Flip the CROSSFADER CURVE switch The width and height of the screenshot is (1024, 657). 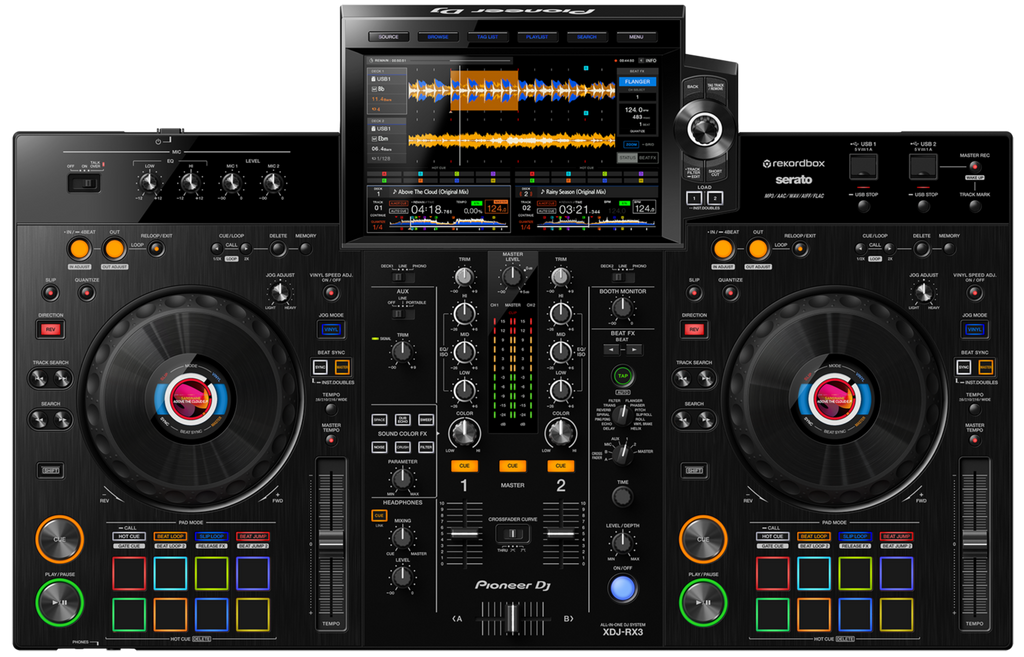[x=512, y=534]
